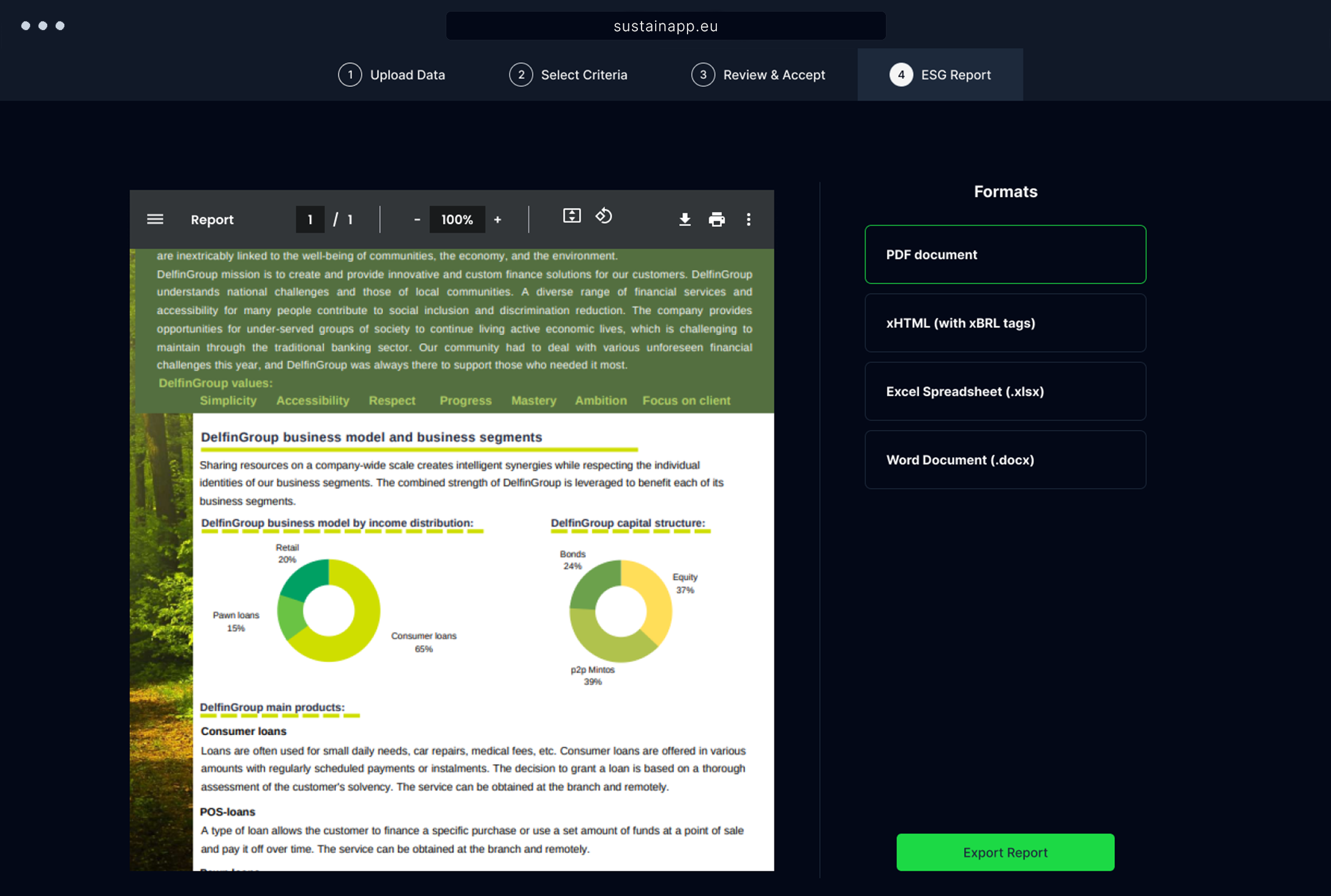The image size is (1331, 896).
Task: Open the PDF viewer more options menu
Action: 748,220
